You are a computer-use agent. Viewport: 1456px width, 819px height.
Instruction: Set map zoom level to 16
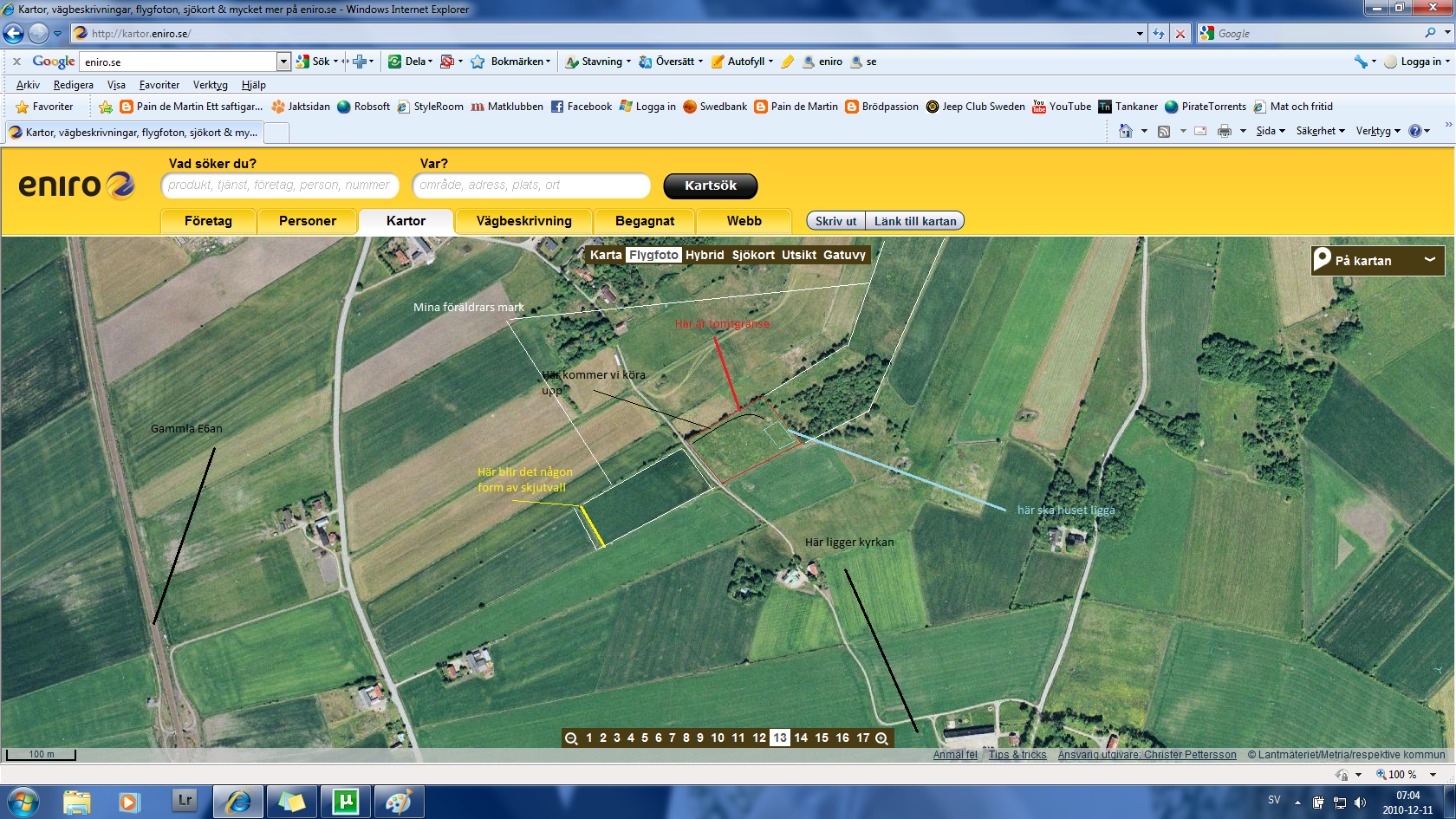pos(842,738)
